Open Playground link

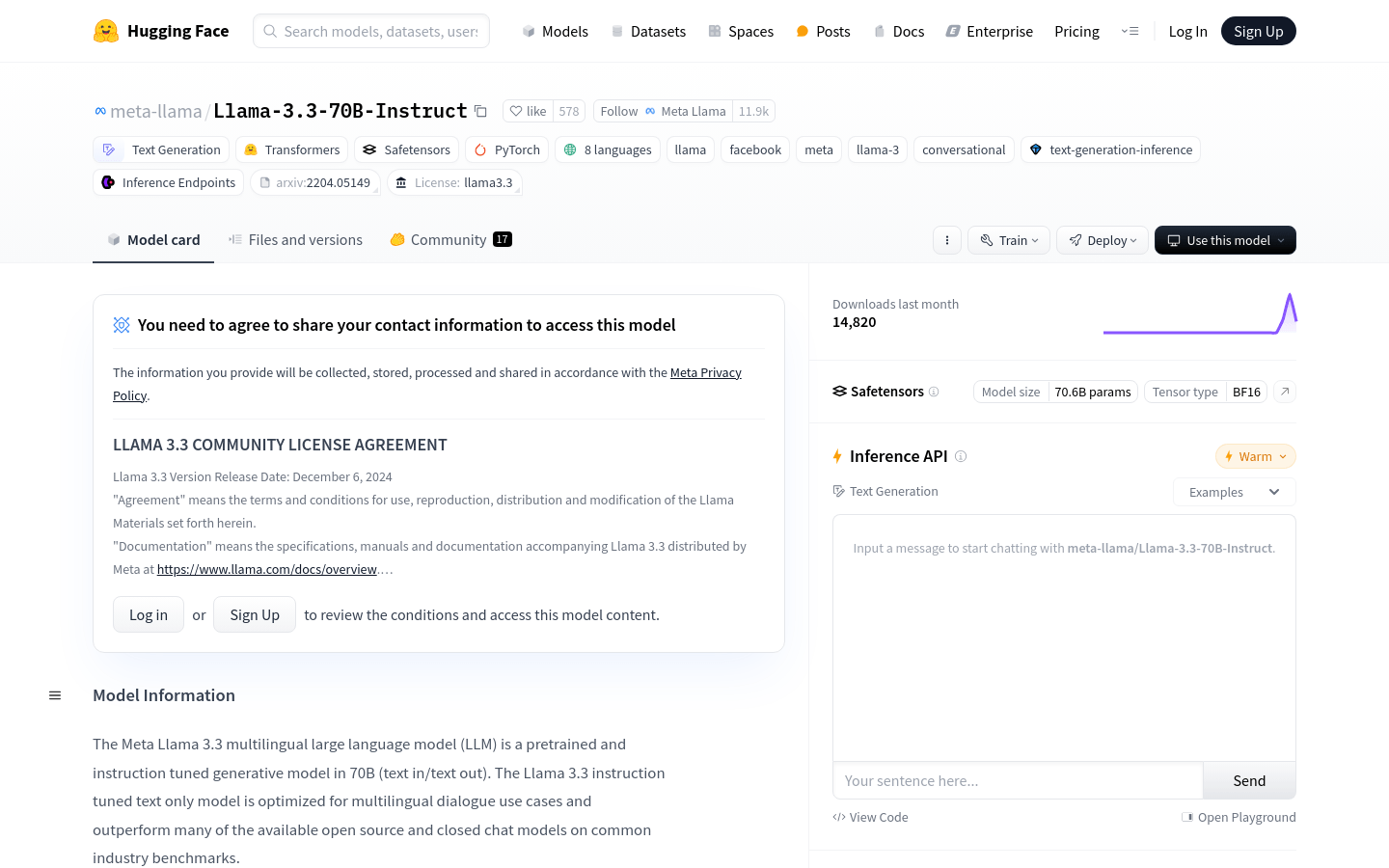coord(1239,817)
